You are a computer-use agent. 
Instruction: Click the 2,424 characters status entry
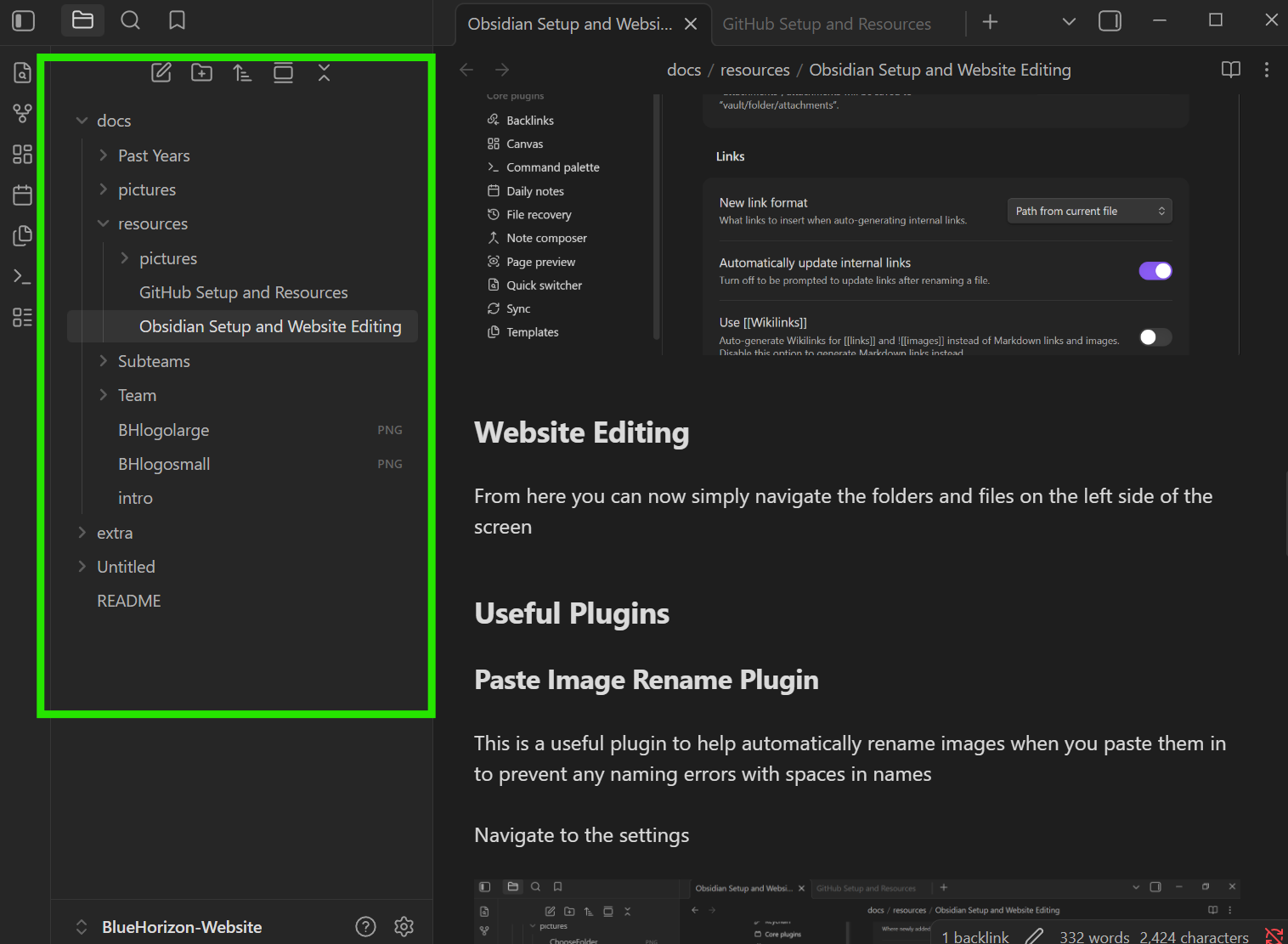[x=1195, y=936]
